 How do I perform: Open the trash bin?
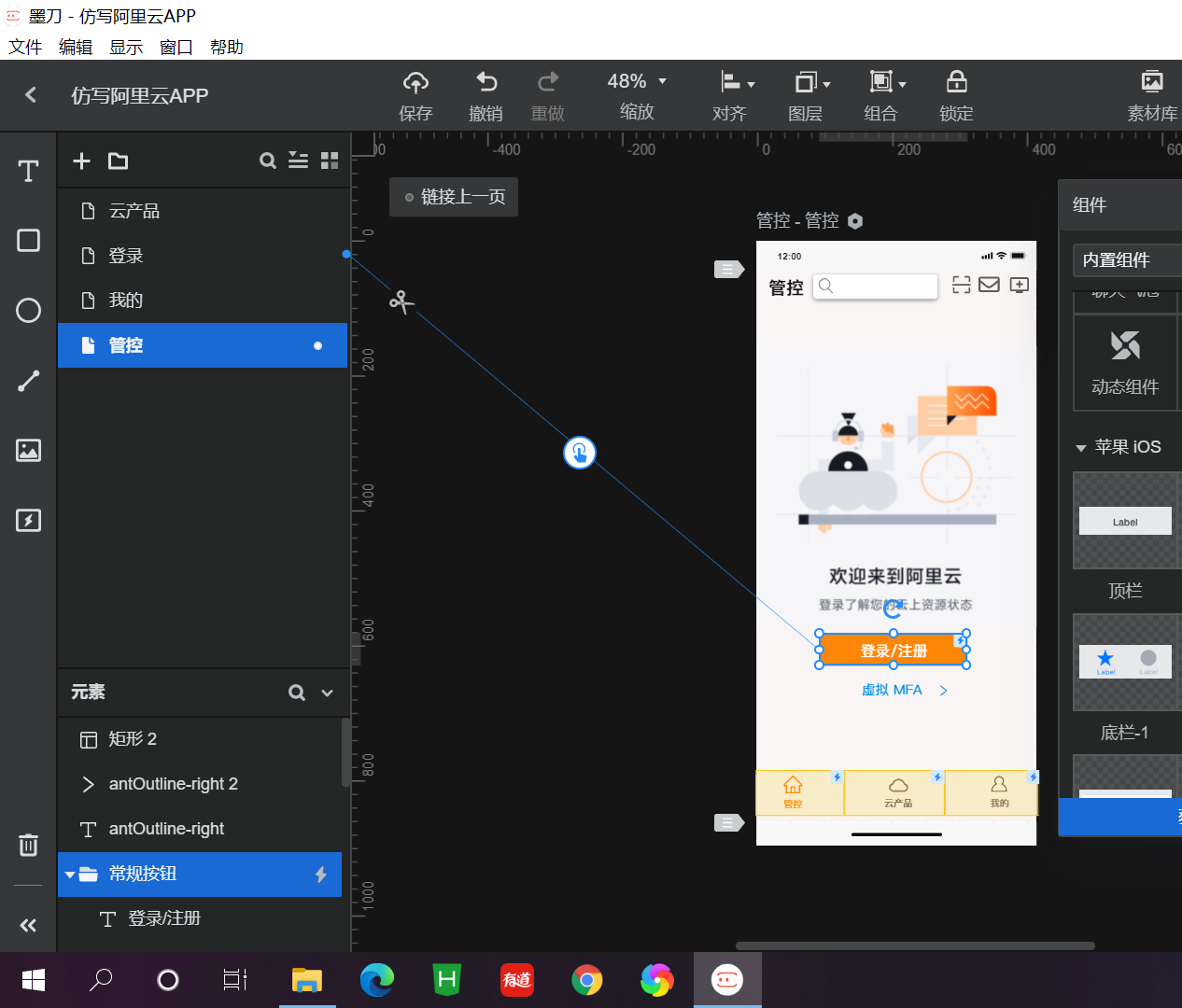28,845
